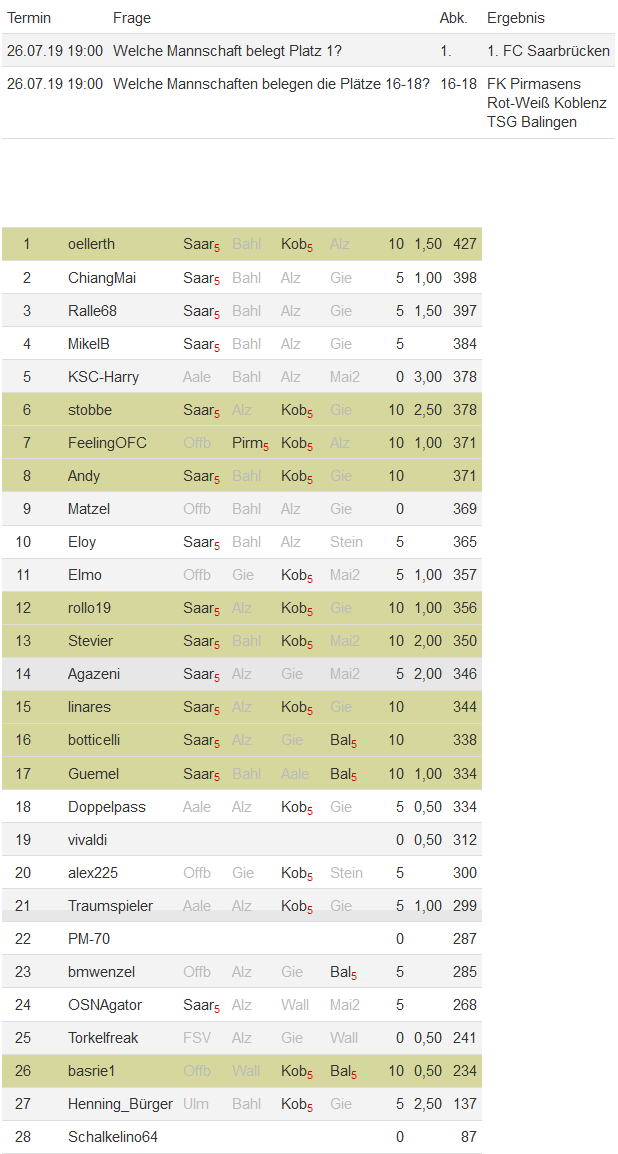The image size is (618, 1154).
Task: Click the Ergebnis column header
Action: (x=515, y=18)
